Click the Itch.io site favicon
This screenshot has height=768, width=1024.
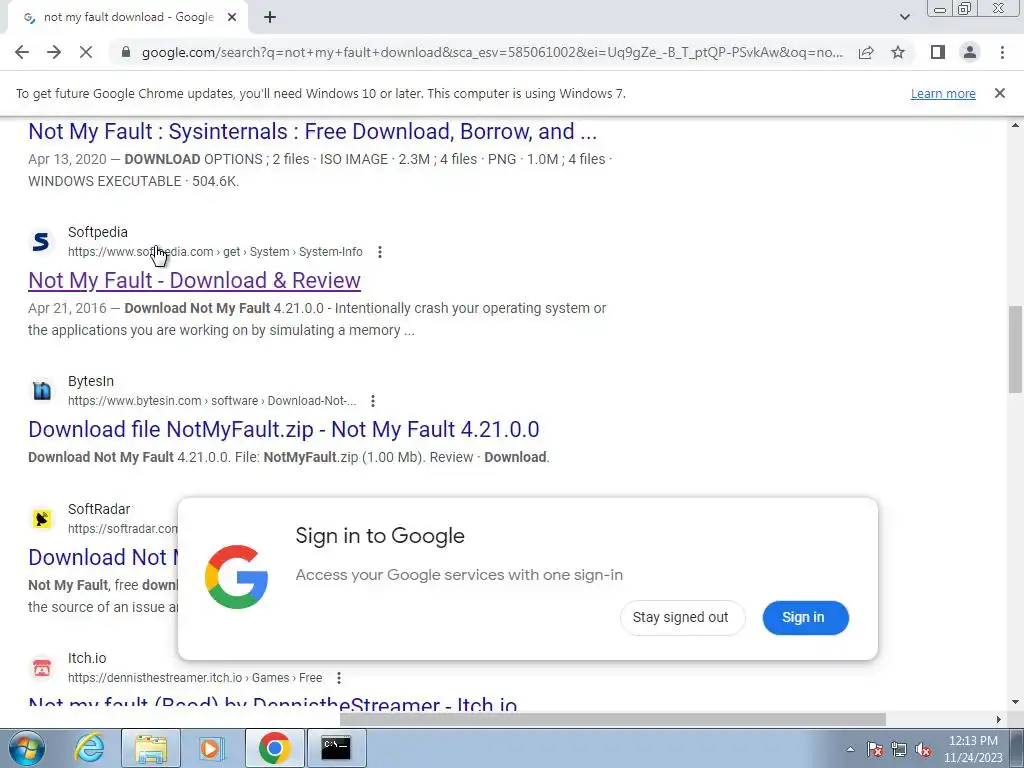[x=41, y=667]
